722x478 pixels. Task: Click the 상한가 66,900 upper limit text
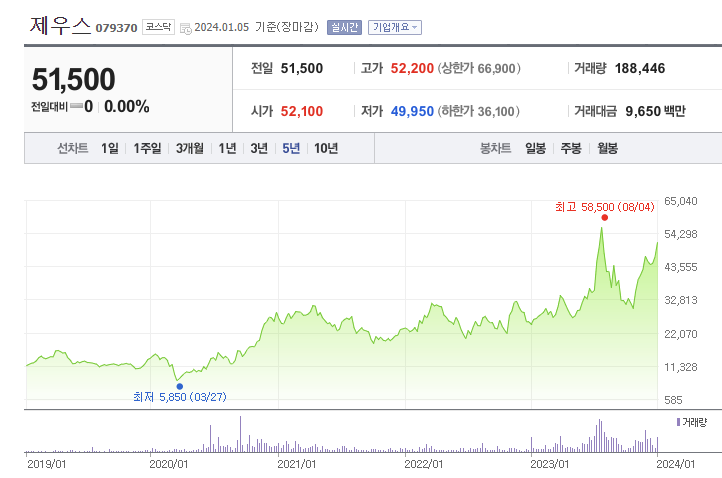[479, 69]
